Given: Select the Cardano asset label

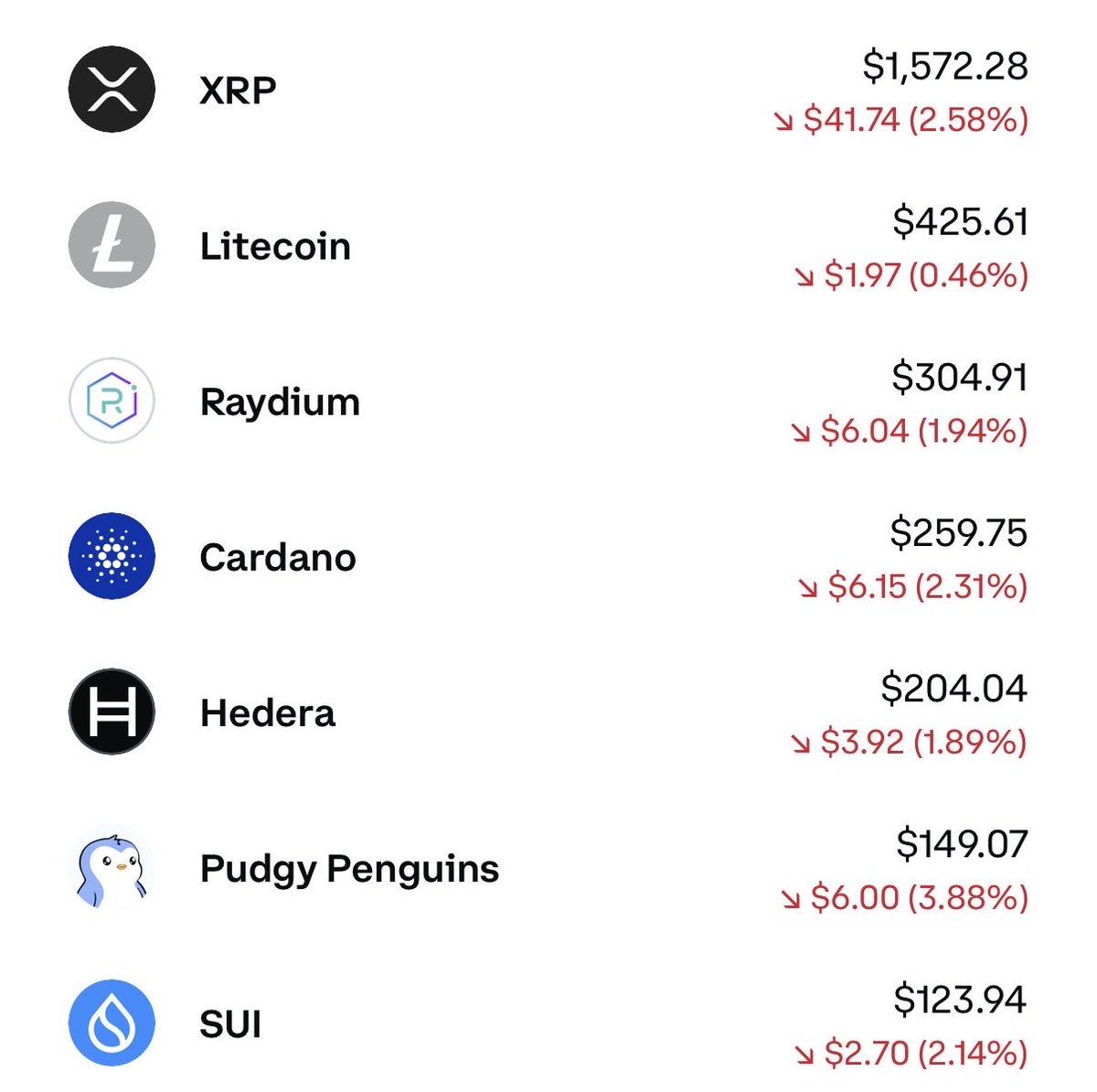Looking at the screenshot, I should [278, 557].
